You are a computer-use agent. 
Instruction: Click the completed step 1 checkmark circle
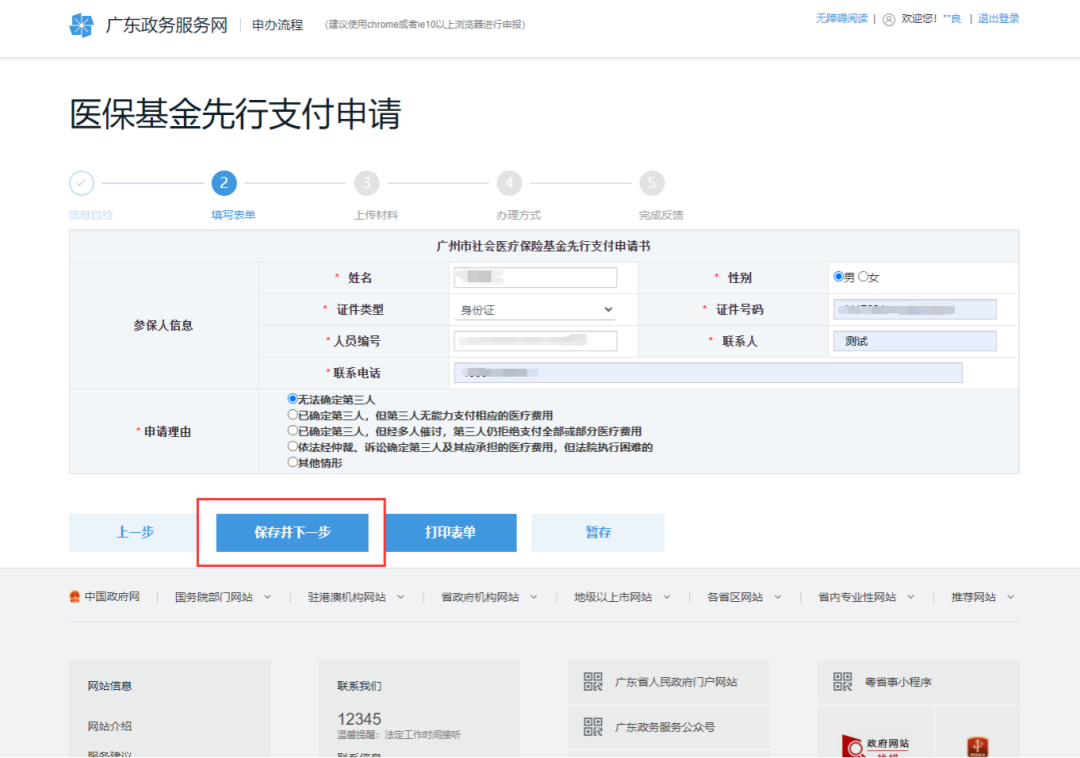click(81, 183)
